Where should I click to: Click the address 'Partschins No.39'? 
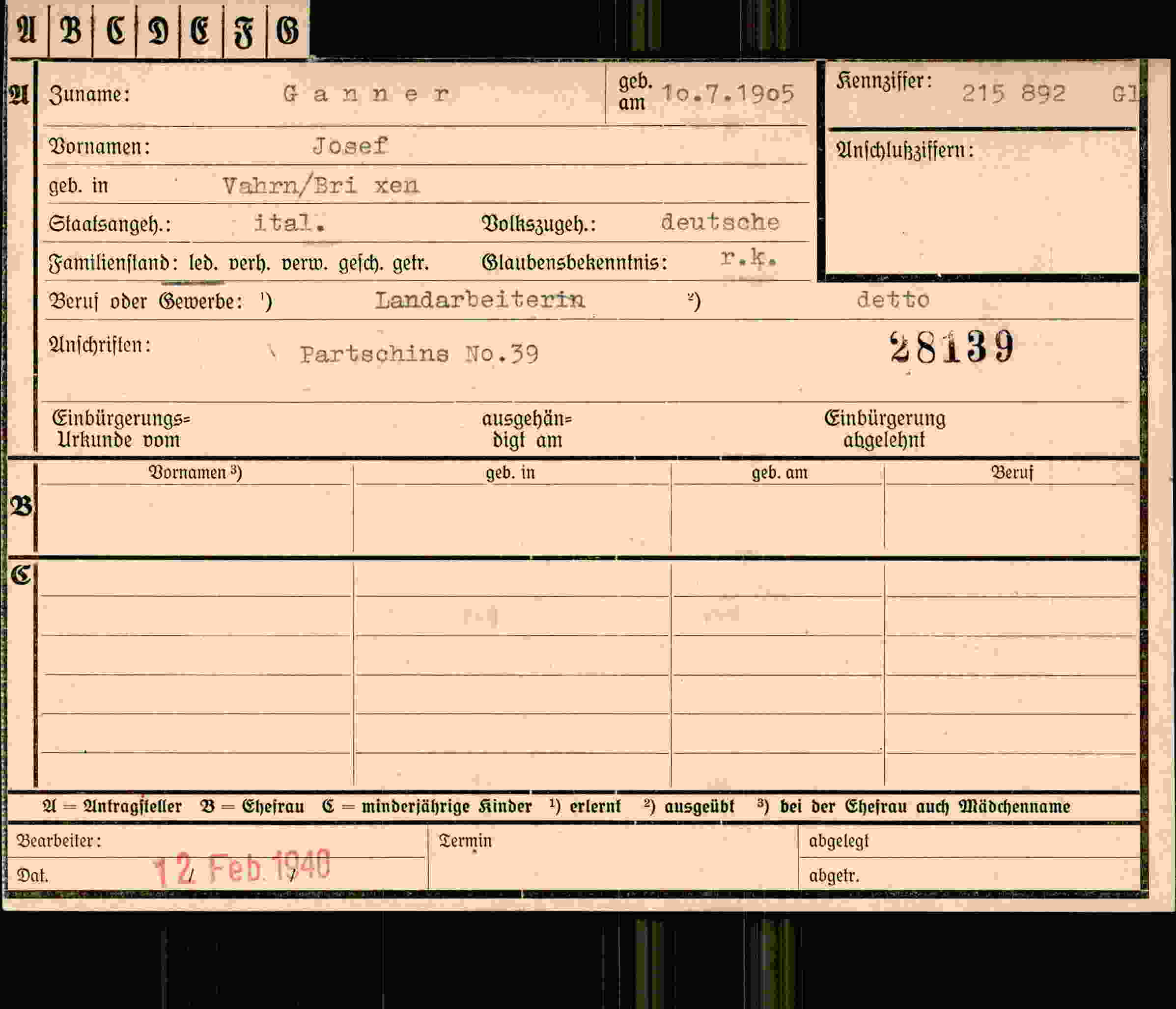pos(420,354)
